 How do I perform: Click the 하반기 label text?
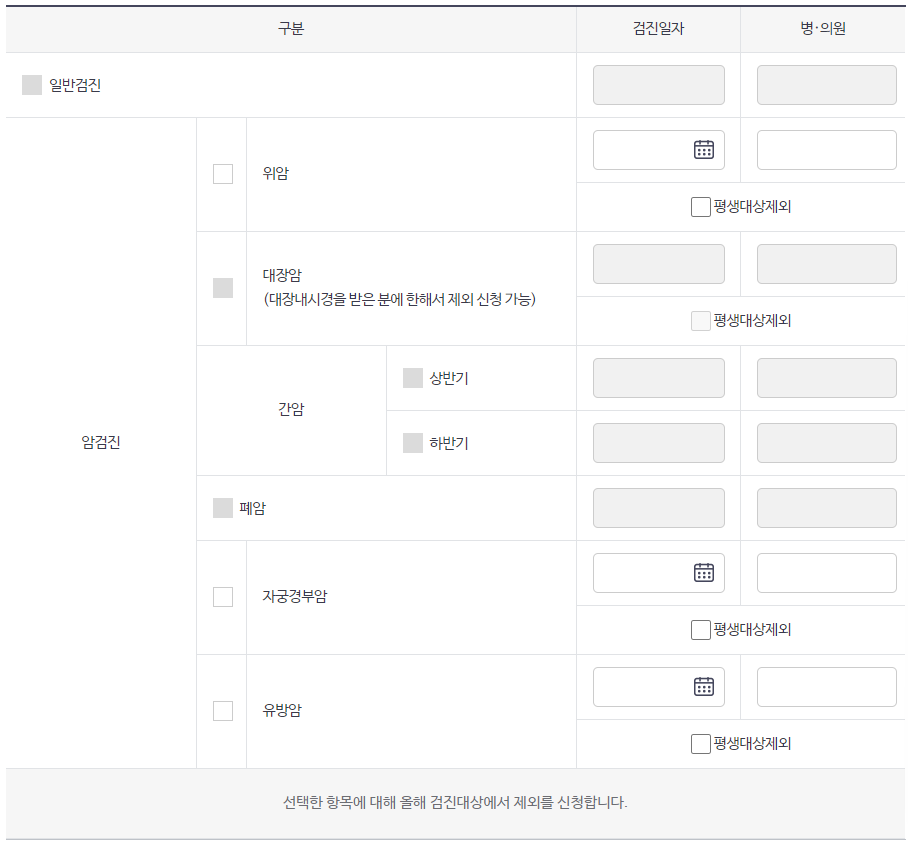pos(449,443)
